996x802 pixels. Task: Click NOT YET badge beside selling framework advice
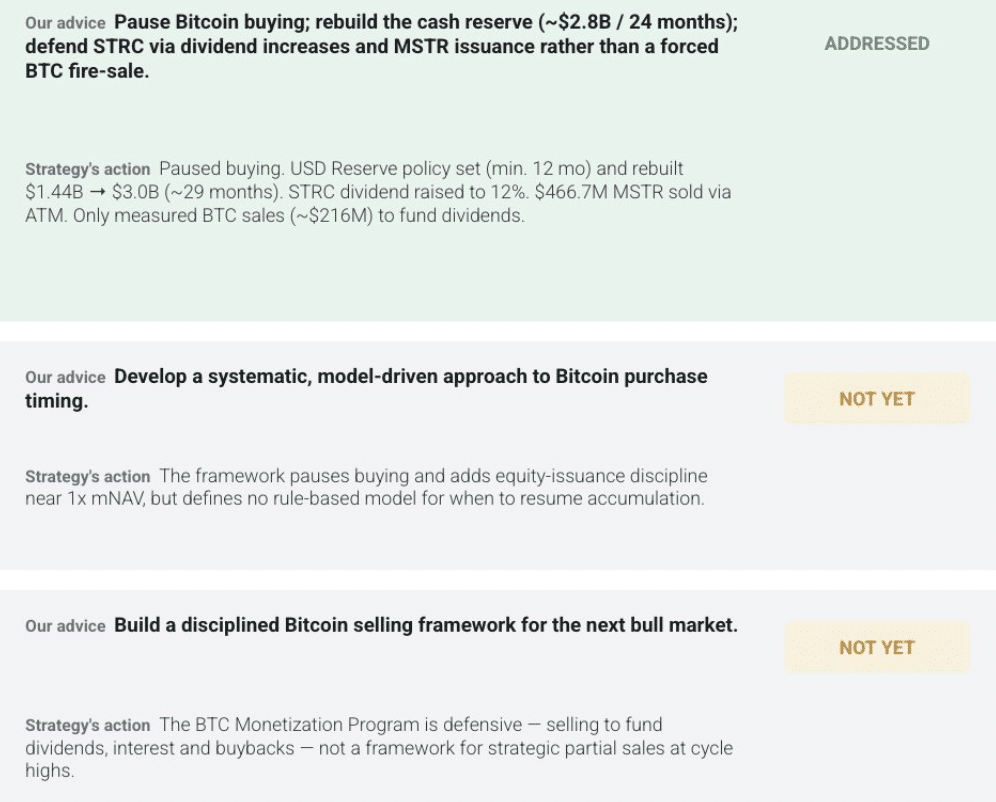(877, 647)
